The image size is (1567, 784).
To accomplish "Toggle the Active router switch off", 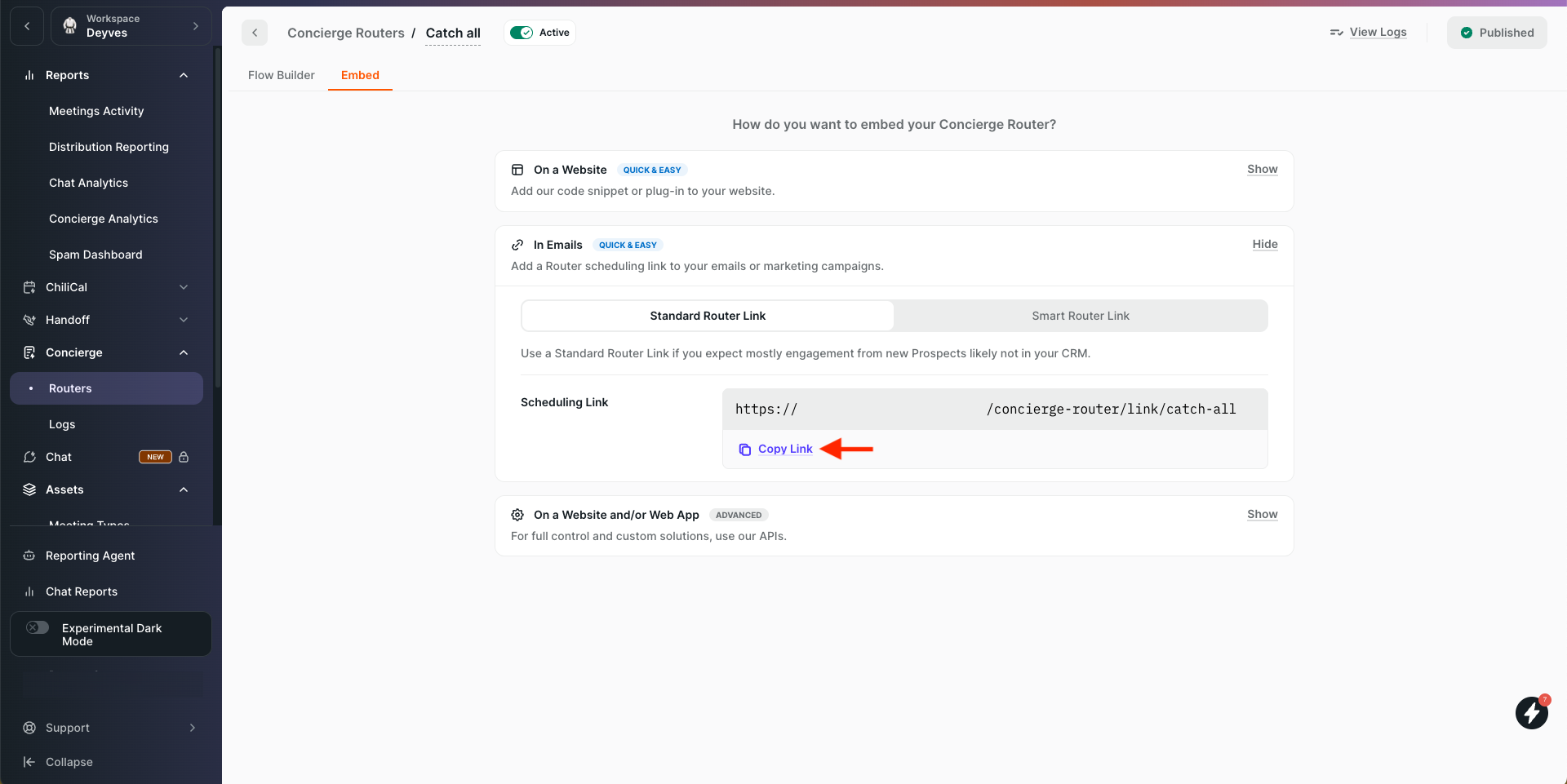I will coord(521,33).
